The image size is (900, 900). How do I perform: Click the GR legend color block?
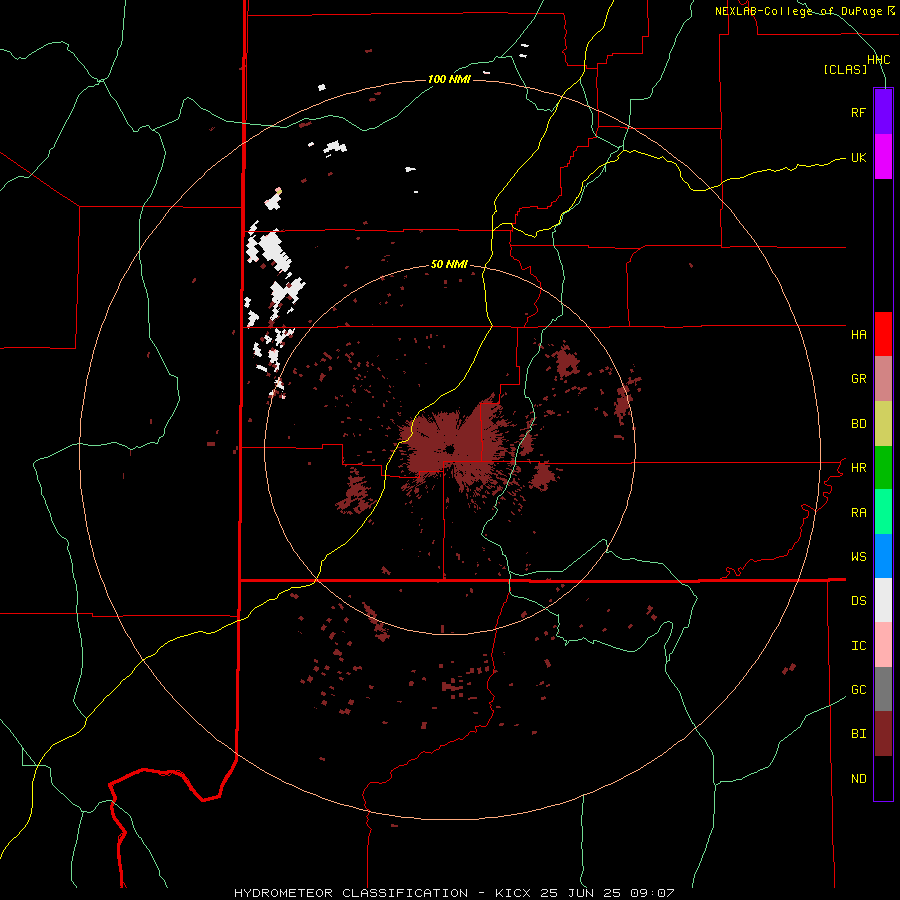point(883,378)
